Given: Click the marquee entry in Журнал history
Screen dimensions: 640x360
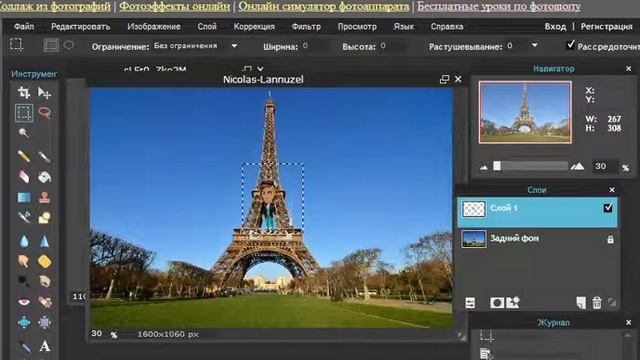Looking at the screenshot, I should point(486,336).
